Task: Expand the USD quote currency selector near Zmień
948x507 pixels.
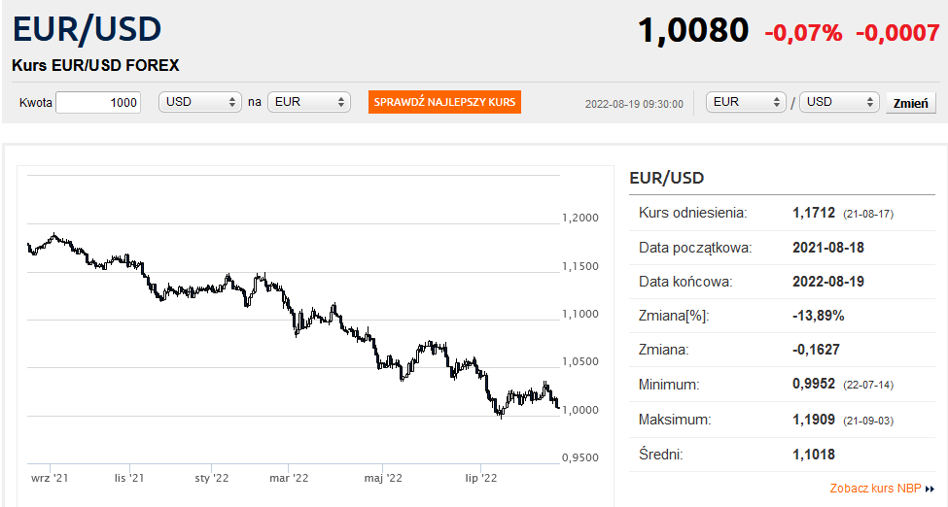Action: (x=840, y=102)
